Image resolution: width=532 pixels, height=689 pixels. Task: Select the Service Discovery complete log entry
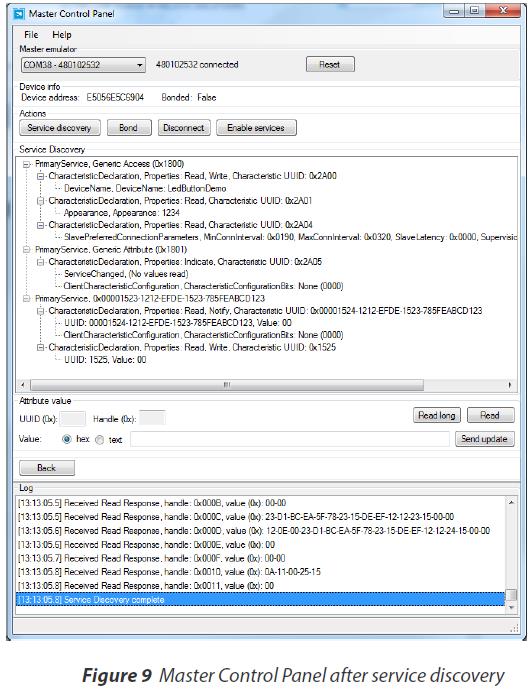click(x=260, y=600)
